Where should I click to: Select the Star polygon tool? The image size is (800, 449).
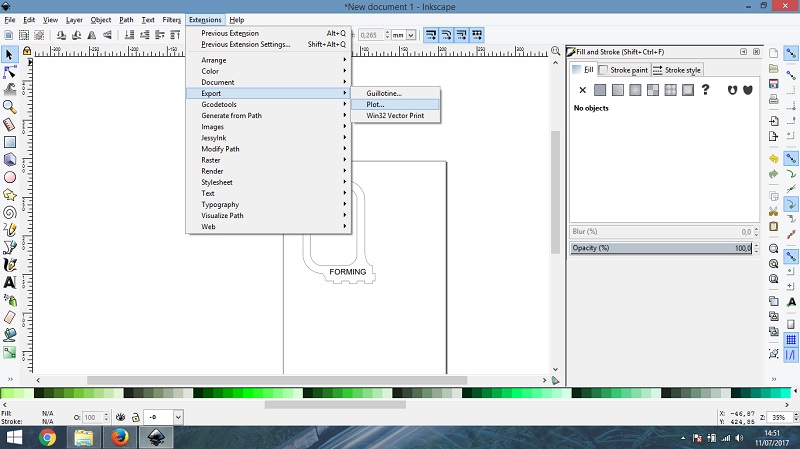click(9, 195)
